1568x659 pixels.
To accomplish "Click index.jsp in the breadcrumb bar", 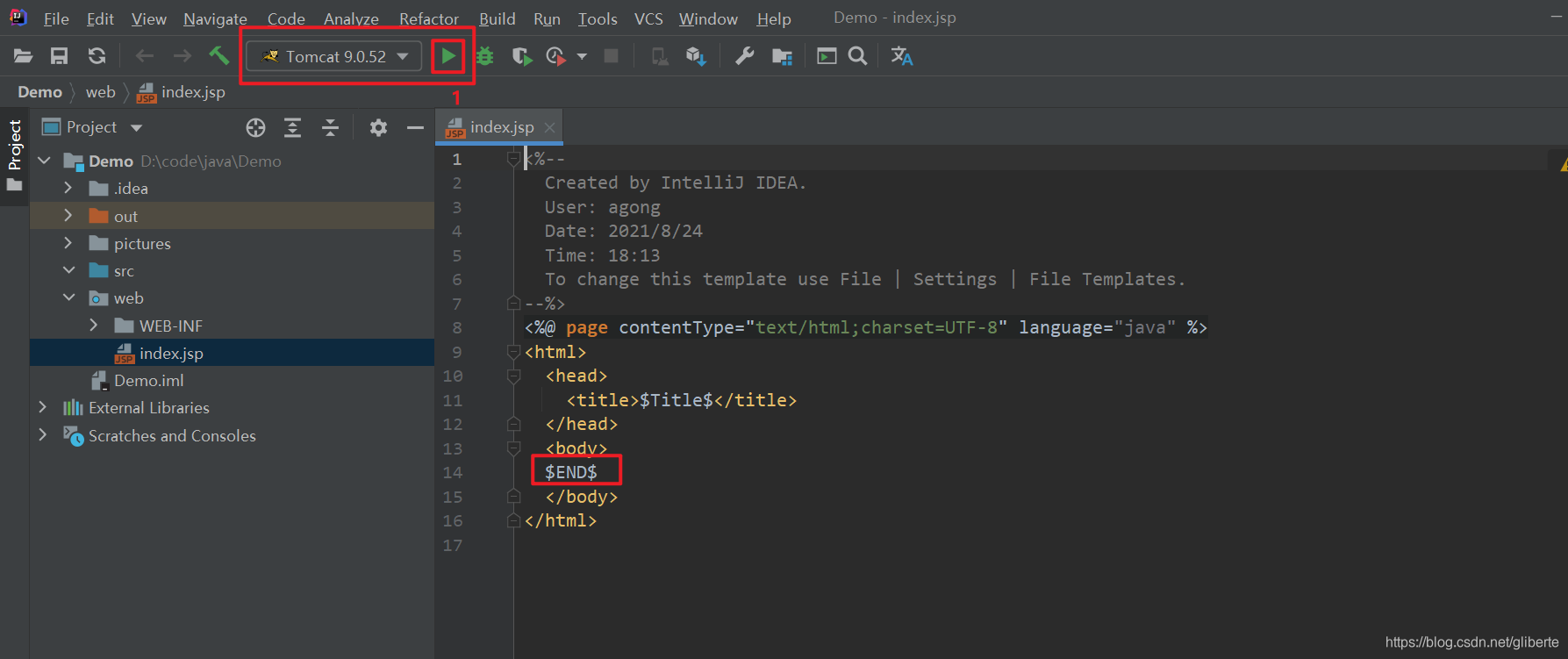I will tap(182, 92).
